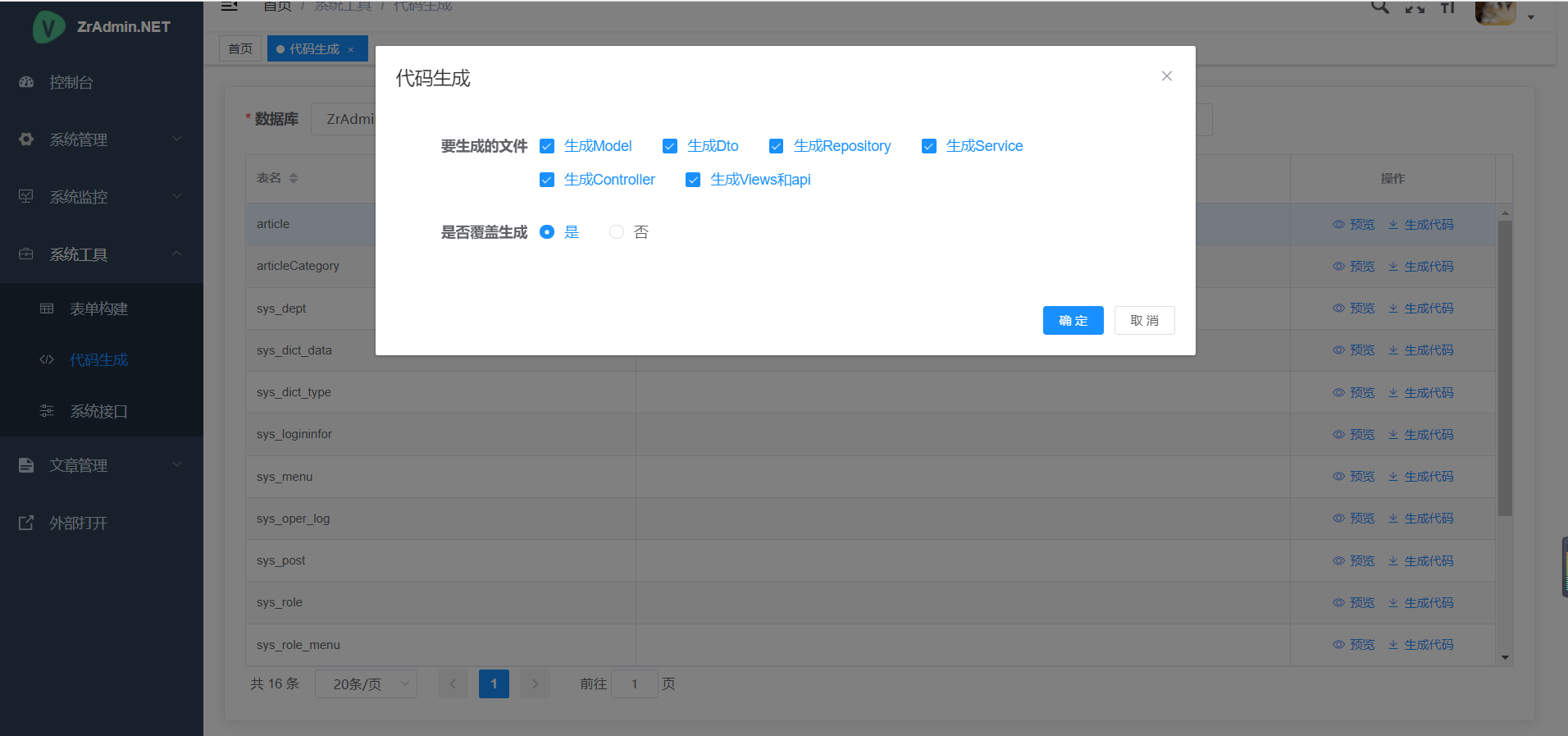Screen dimensions: 1568x736
Task: Close the 代码生成 dialog with X
Action: point(1166,76)
